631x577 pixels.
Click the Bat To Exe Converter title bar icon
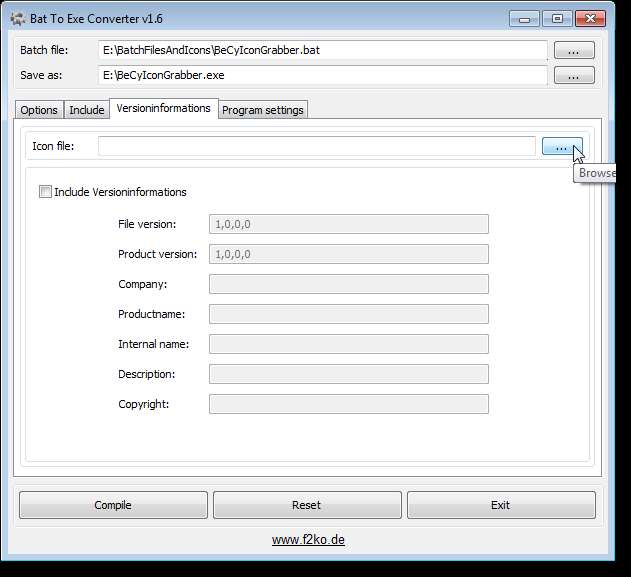[x=17, y=19]
